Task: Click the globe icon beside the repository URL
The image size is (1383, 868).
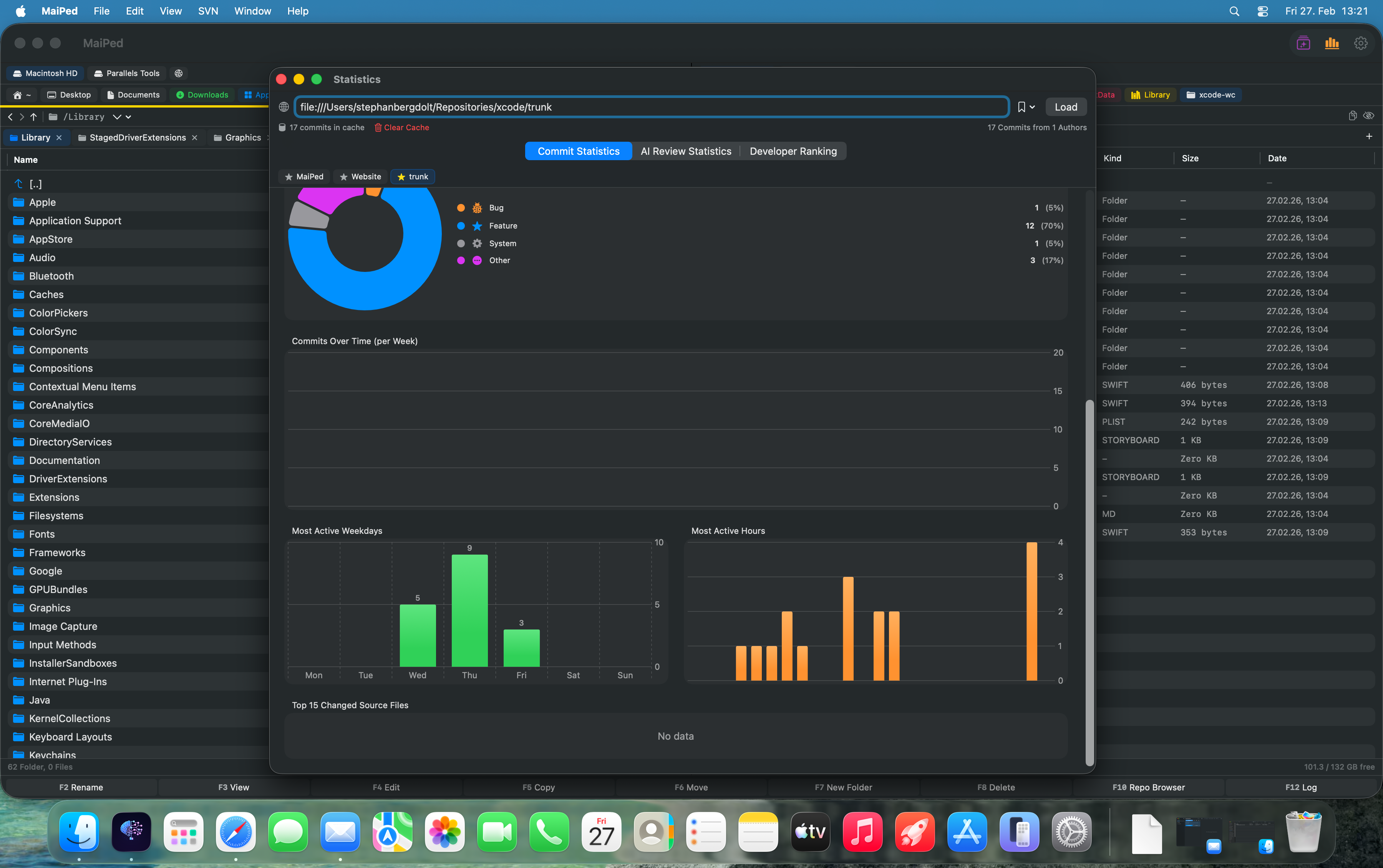Action: pyautogui.click(x=284, y=107)
